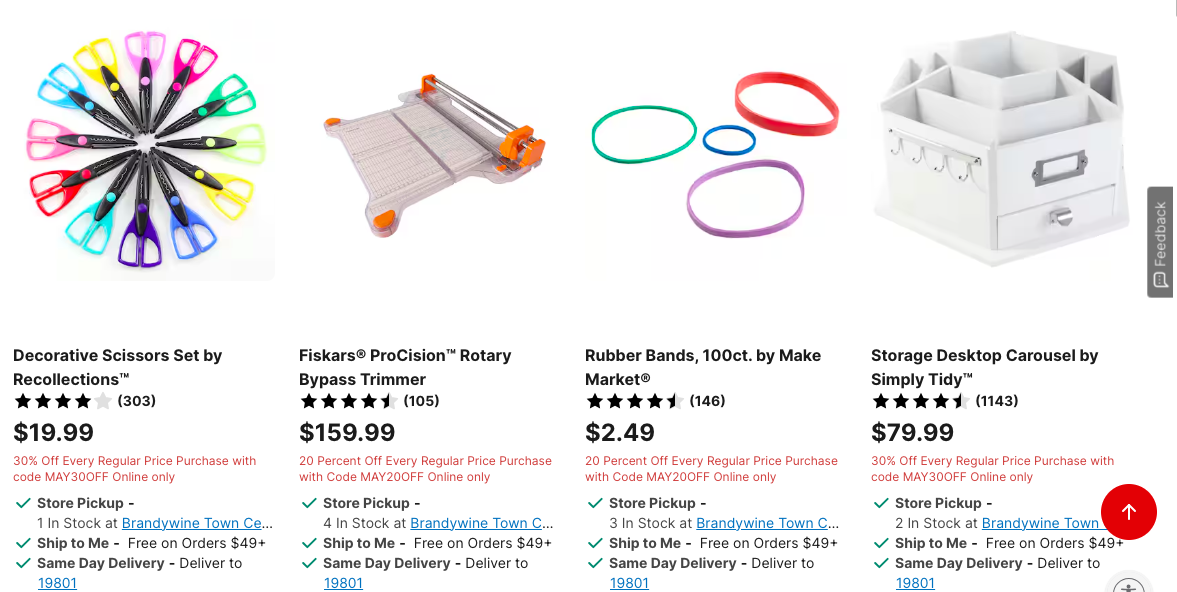The image size is (1177, 592).
Task: Open Decorative Scissors Set by Recollections title
Action: coord(117,367)
